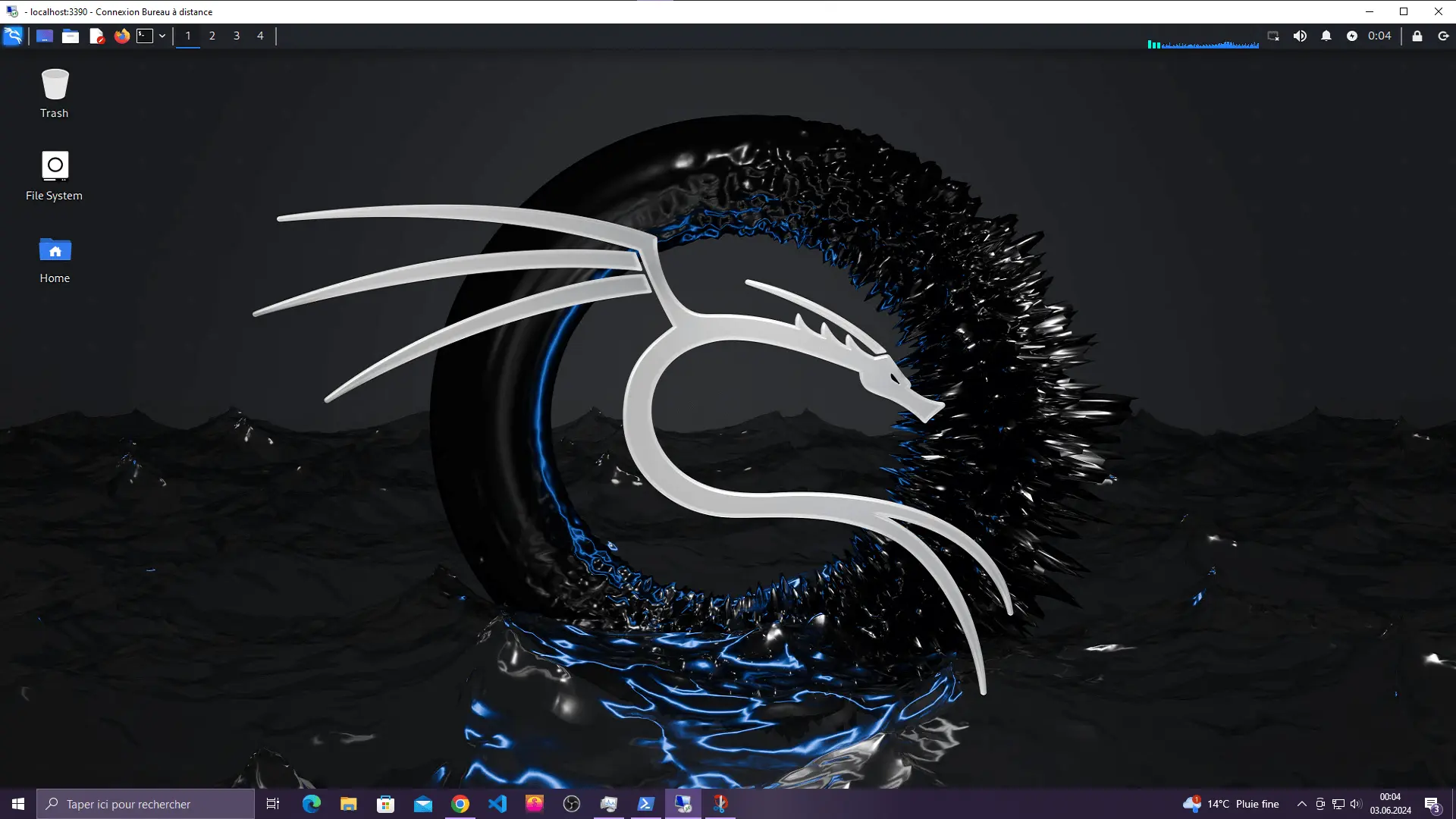The image size is (1456, 819).
Task: Switch to workspace 4
Action: 260,36
